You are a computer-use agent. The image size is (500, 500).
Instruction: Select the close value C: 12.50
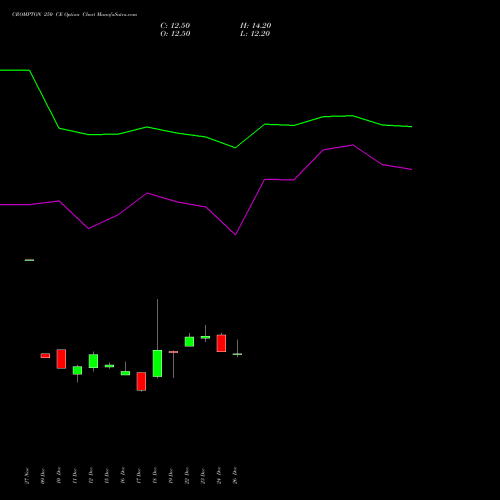coord(175,26)
